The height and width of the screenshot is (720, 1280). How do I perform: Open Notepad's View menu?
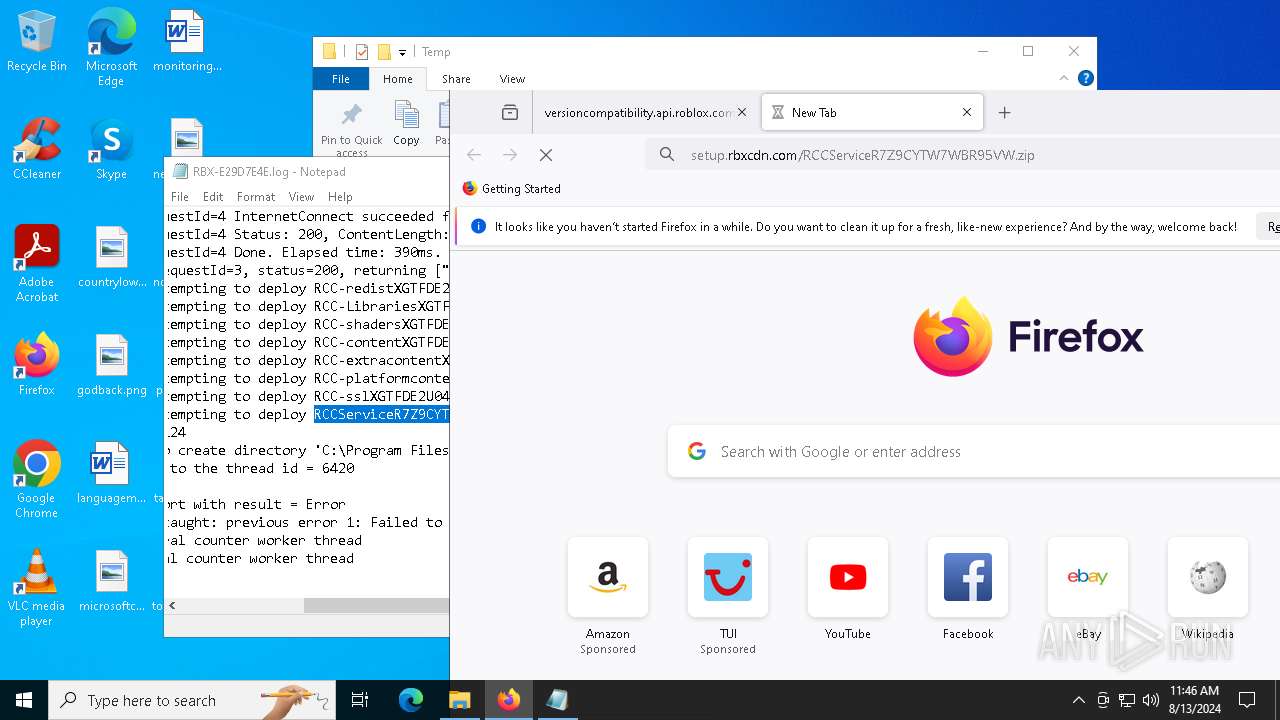point(301,197)
